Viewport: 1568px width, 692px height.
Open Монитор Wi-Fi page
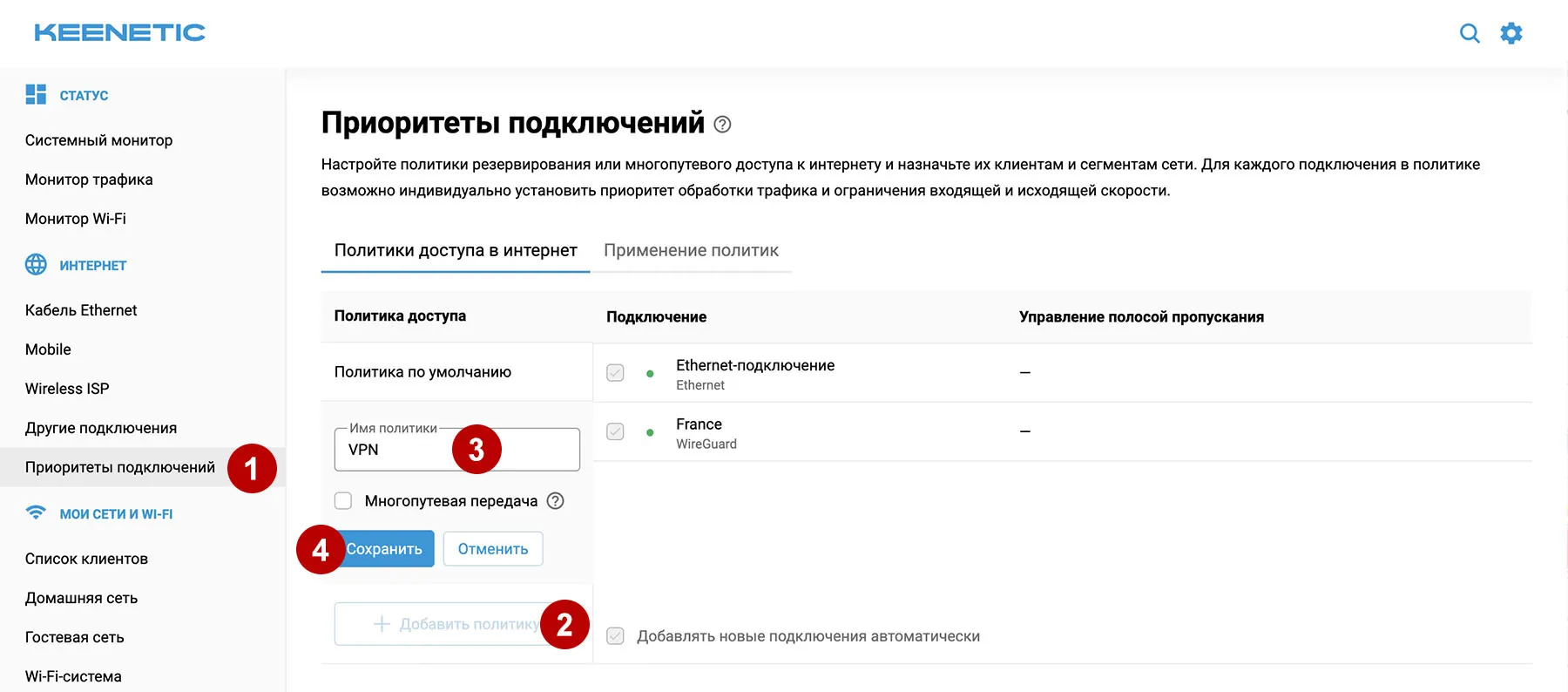coord(76,219)
